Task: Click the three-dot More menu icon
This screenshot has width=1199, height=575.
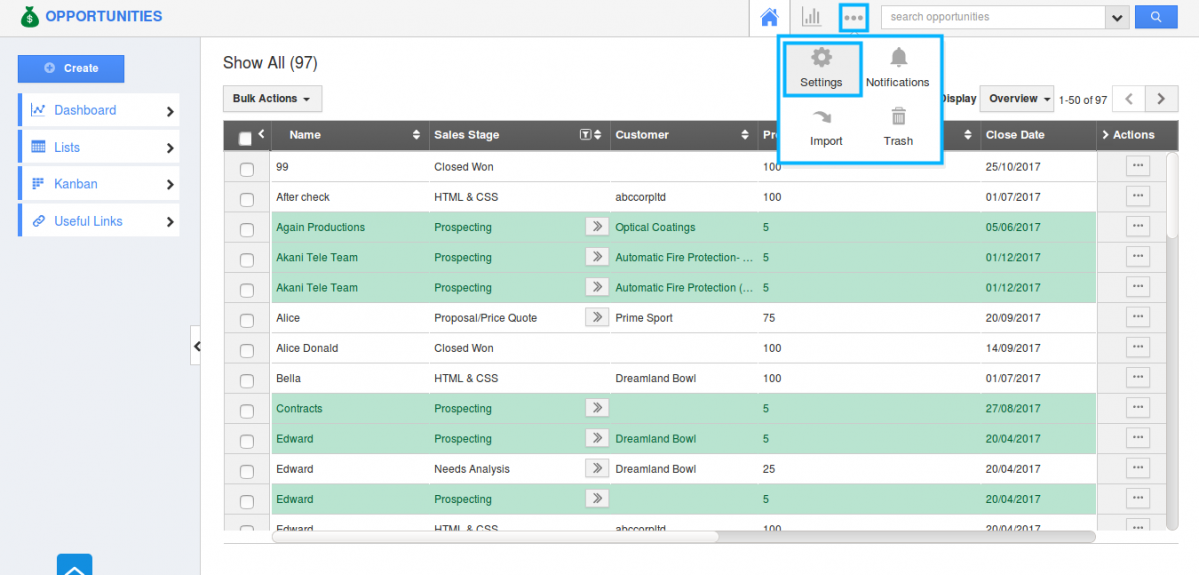Action: [853, 17]
